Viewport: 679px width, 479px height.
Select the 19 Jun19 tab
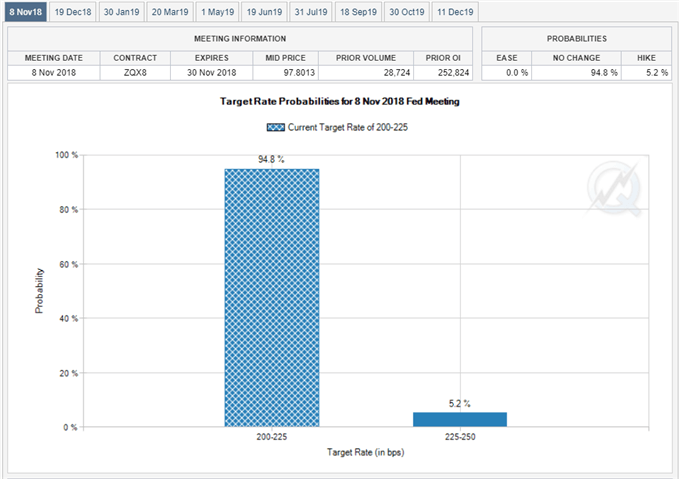(x=264, y=12)
